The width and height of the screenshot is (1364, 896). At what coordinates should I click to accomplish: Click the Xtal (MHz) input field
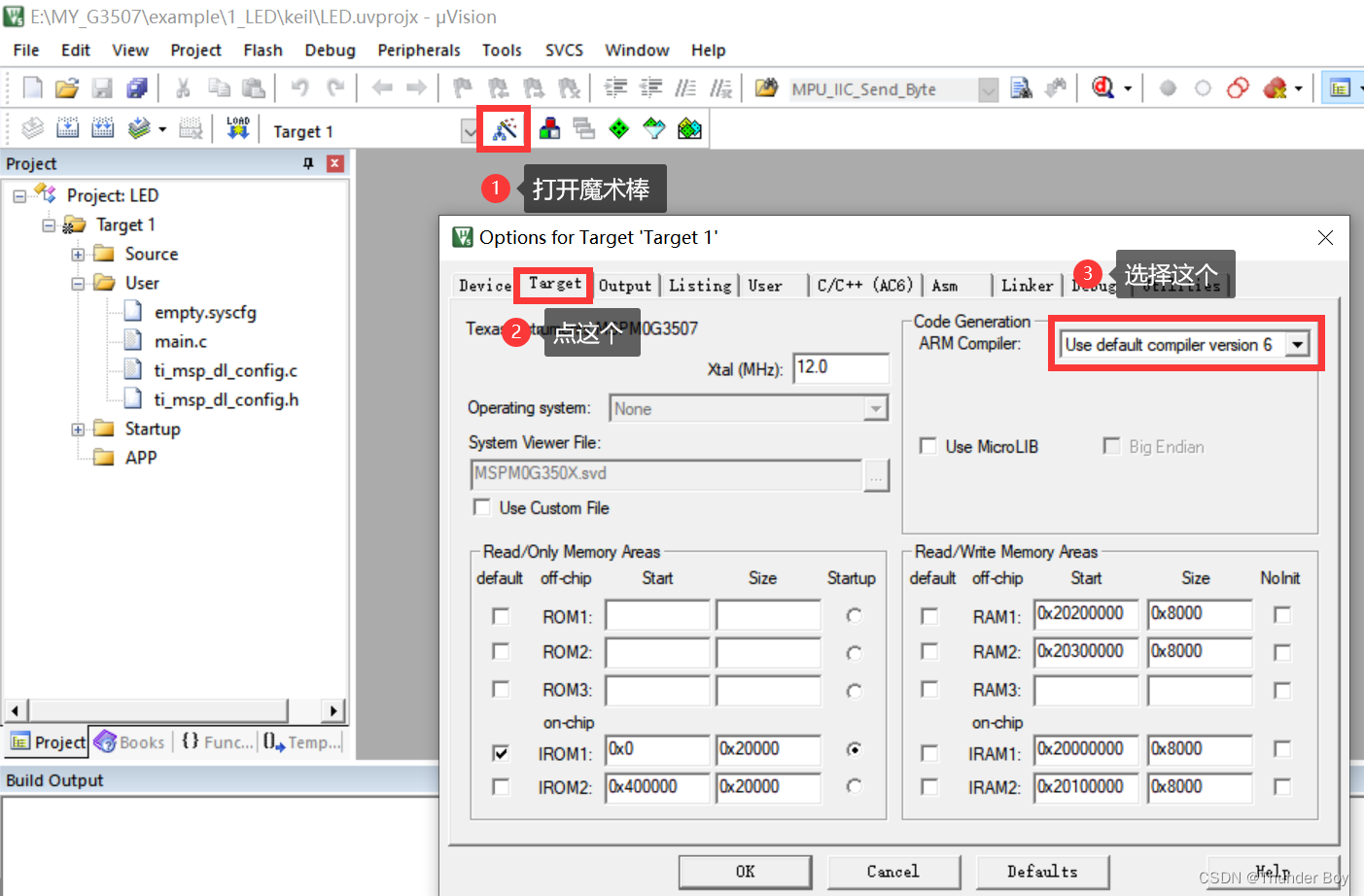tap(841, 367)
